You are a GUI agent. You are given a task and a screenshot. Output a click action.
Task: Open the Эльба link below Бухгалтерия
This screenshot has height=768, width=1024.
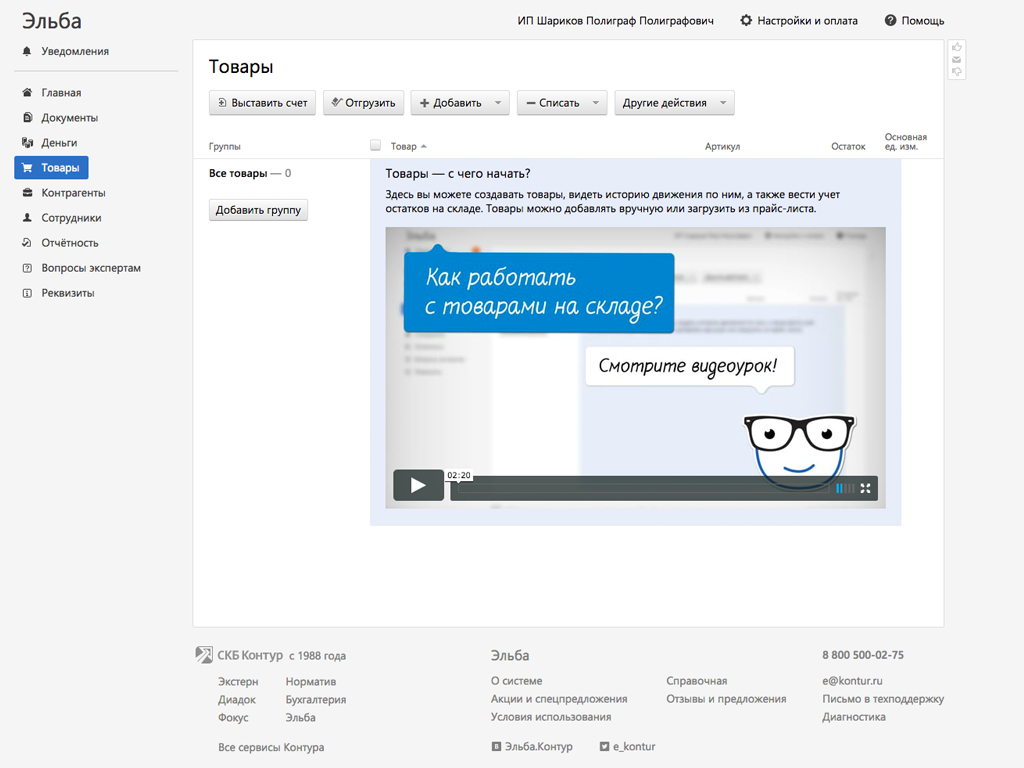(x=300, y=717)
